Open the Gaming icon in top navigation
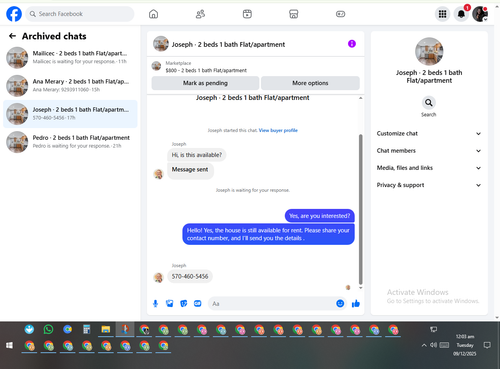The height and width of the screenshot is (369, 500). tap(340, 14)
